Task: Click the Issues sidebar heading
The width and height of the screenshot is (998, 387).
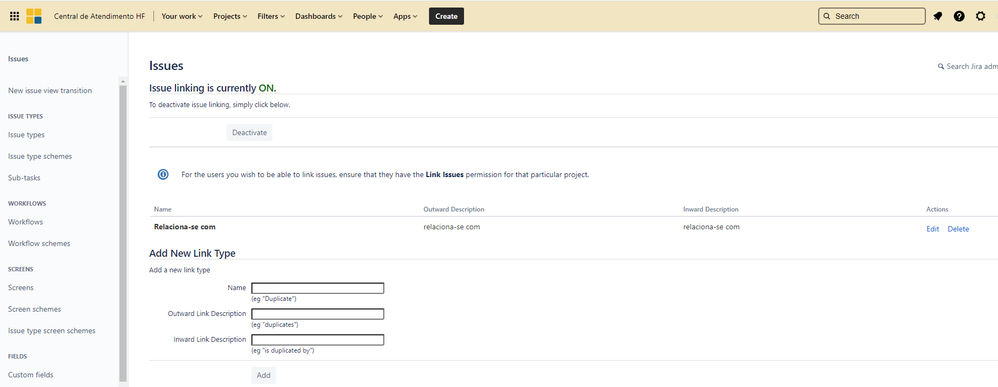Action: pyautogui.click(x=18, y=59)
